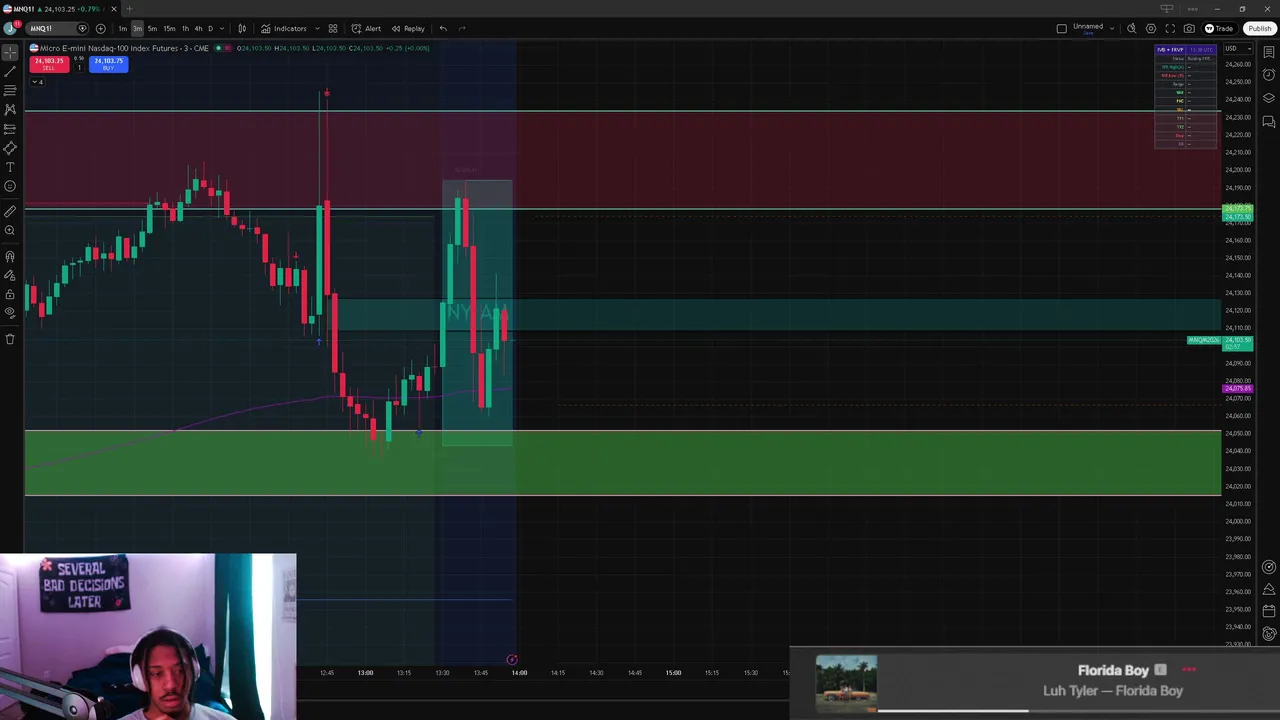Undo the last chart action
The image size is (1280, 720).
443,28
